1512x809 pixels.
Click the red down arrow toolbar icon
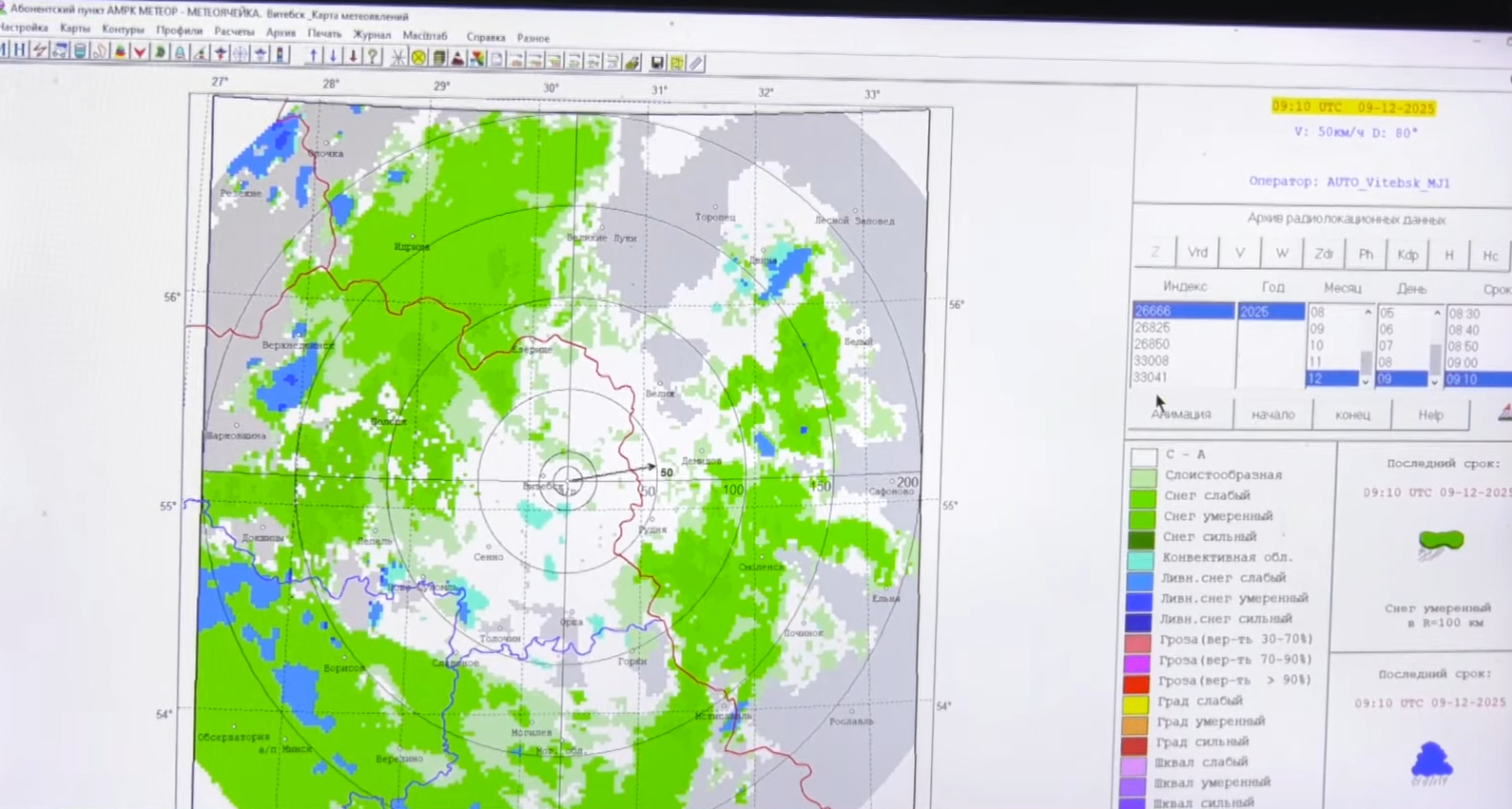[x=353, y=57]
